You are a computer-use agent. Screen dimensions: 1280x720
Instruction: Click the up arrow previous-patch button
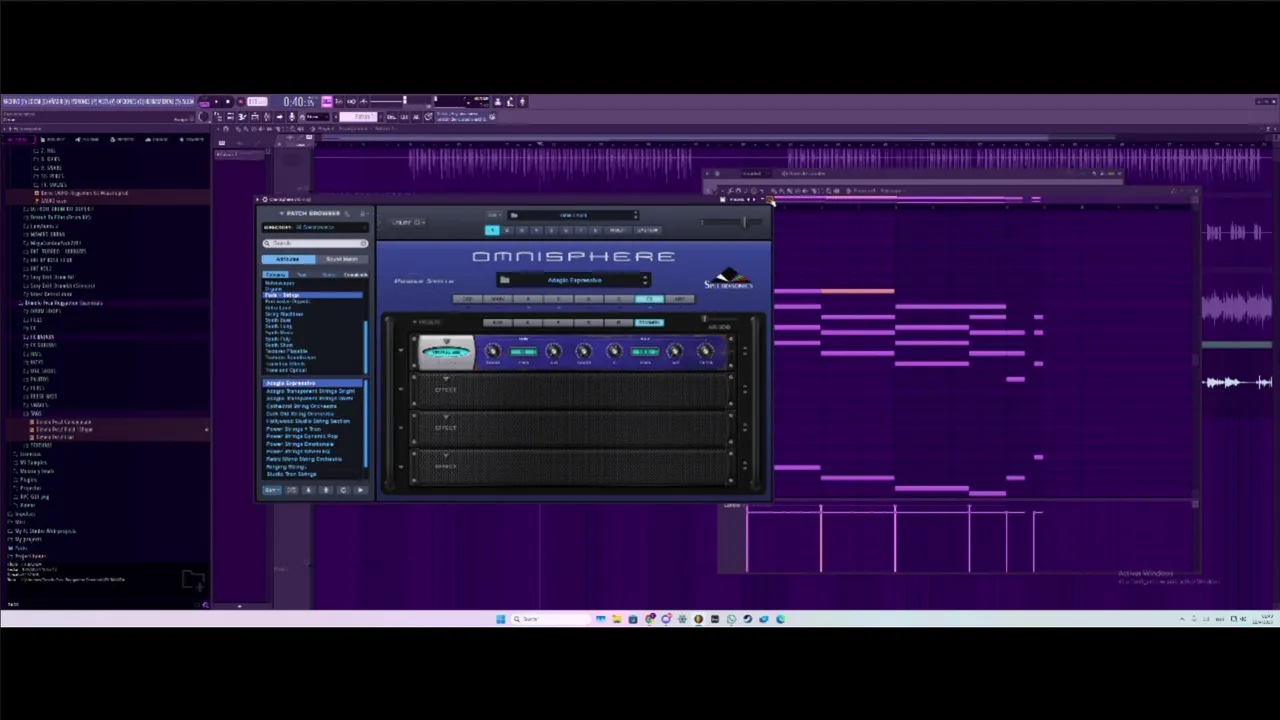pos(326,490)
